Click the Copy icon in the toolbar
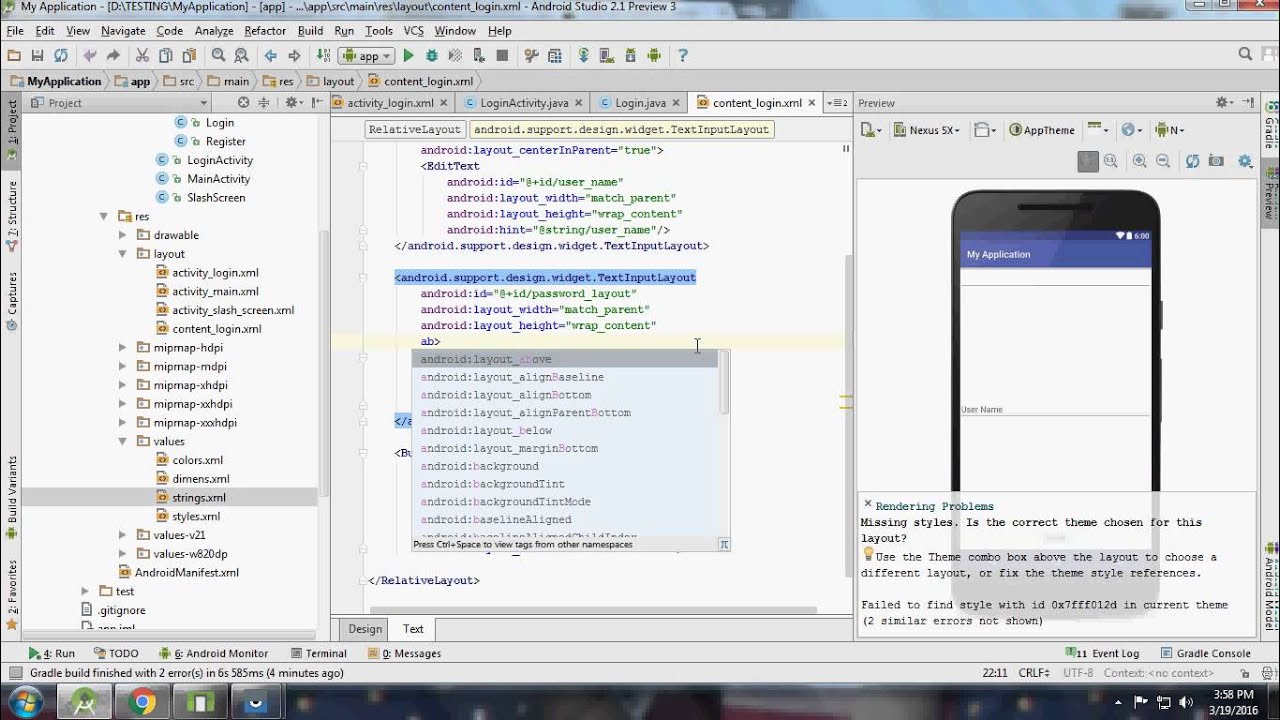The height and width of the screenshot is (720, 1280). click(165, 56)
